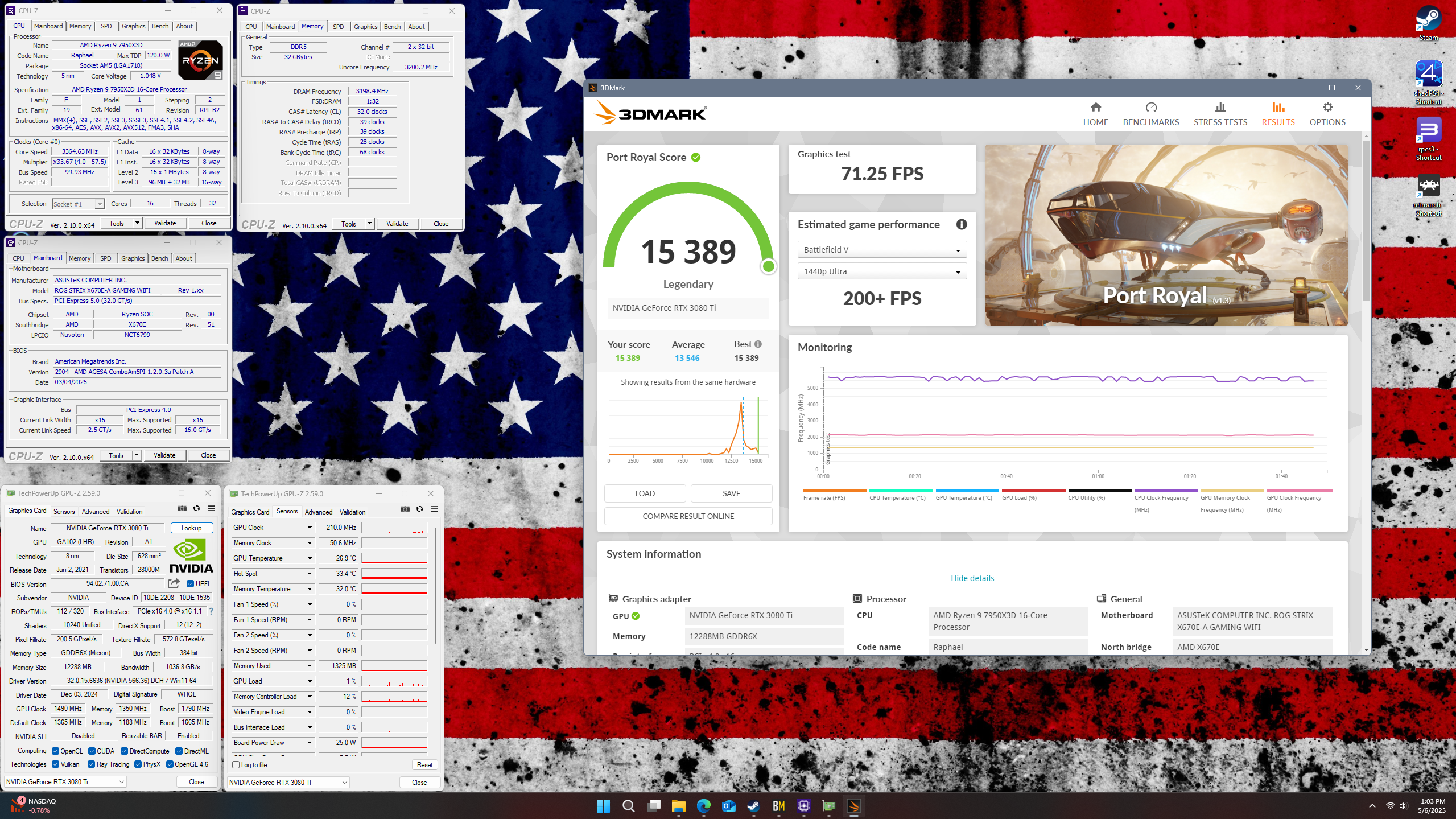Click Lookup button in GPU-Z
Screen dimensions: 1456x819
[x=191, y=528]
